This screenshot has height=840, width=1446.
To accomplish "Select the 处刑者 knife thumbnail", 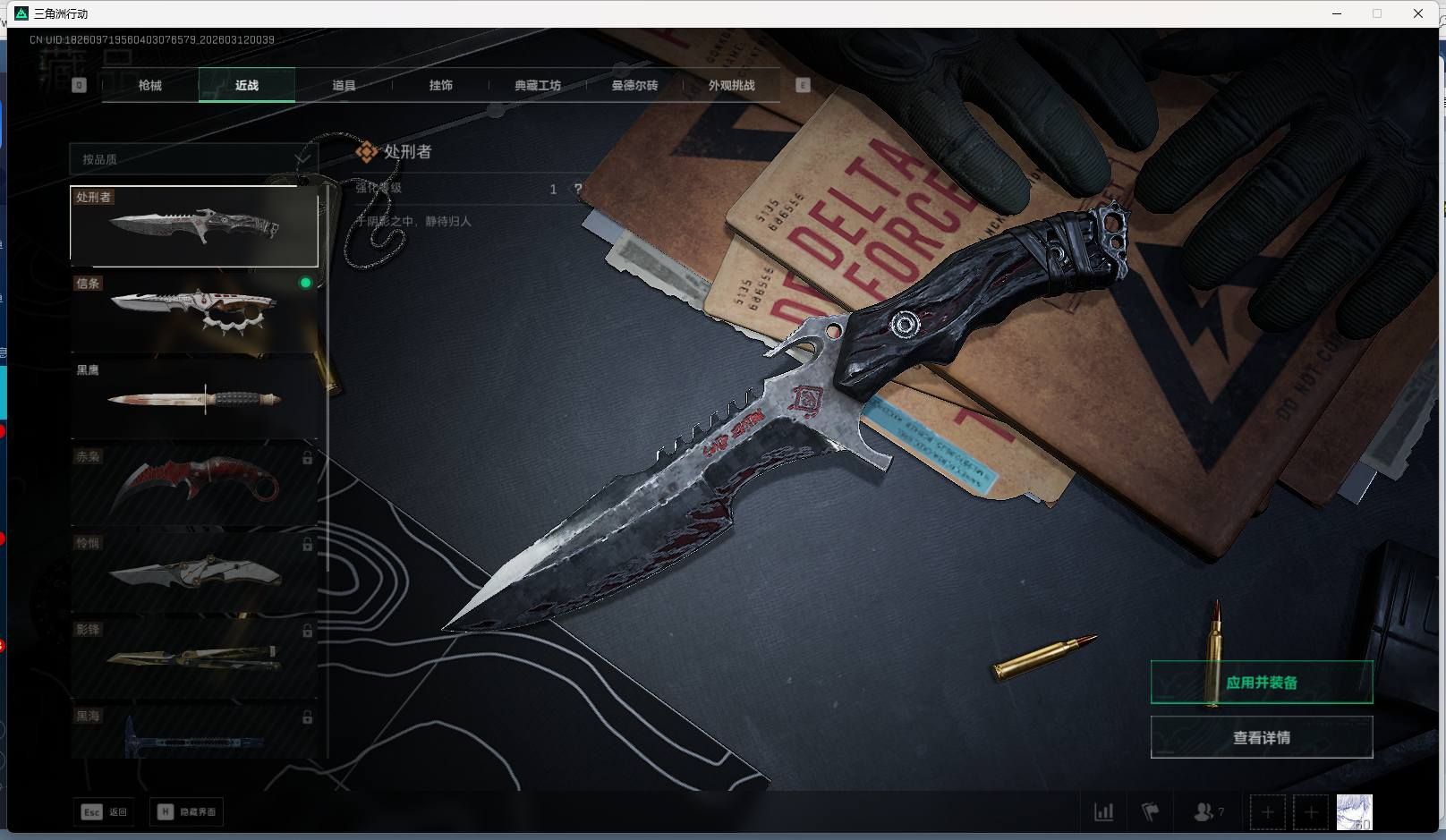I will 194,226.
